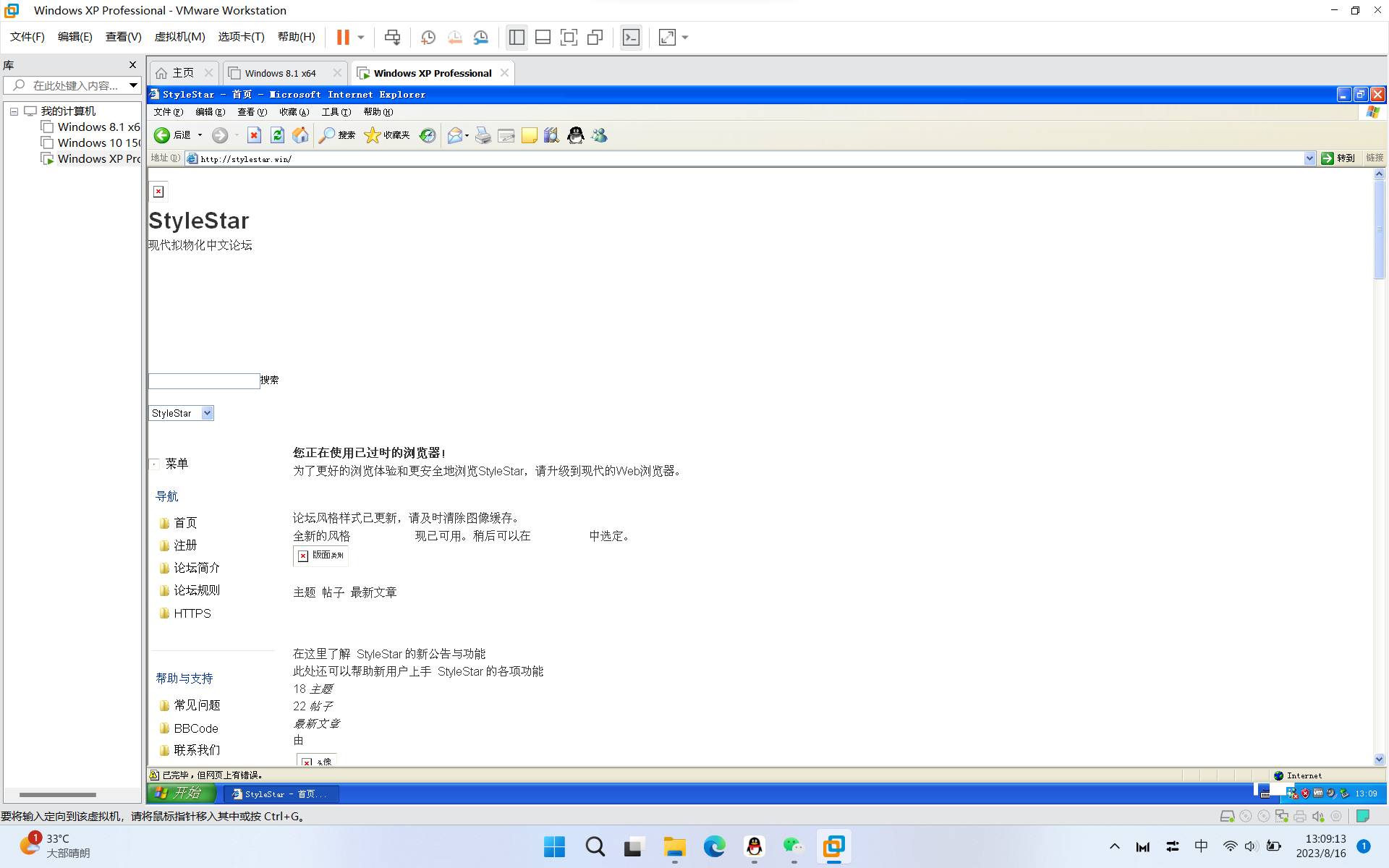This screenshot has width=1389, height=868.
Task: Expand the IE address bar dropdown
Action: [1309, 158]
